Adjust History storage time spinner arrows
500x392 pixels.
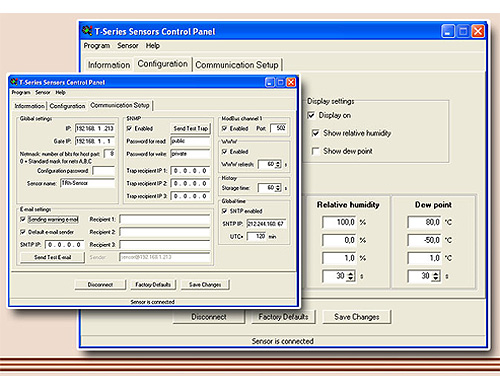click(x=278, y=188)
